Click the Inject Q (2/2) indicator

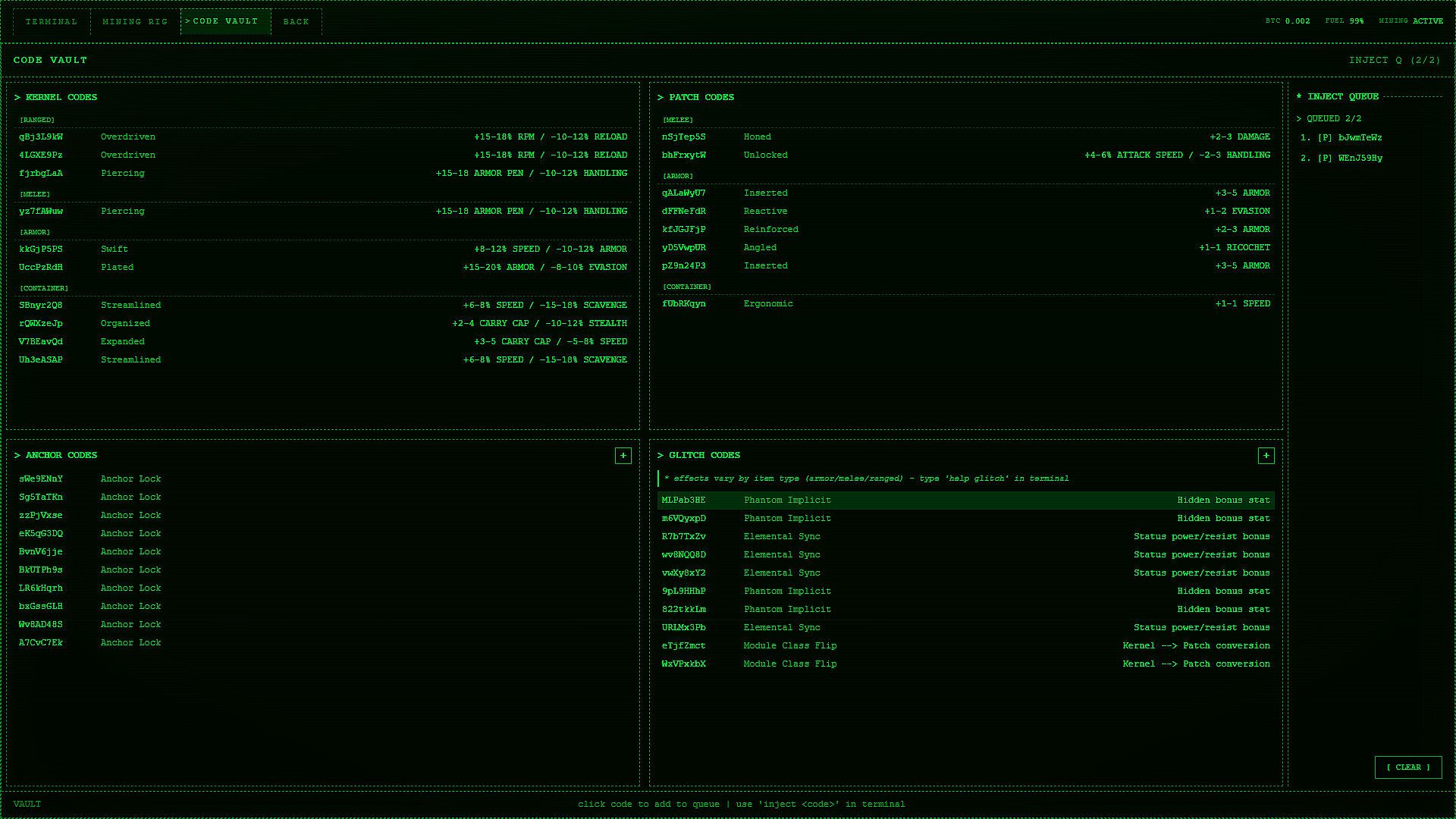tap(1394, 61)
